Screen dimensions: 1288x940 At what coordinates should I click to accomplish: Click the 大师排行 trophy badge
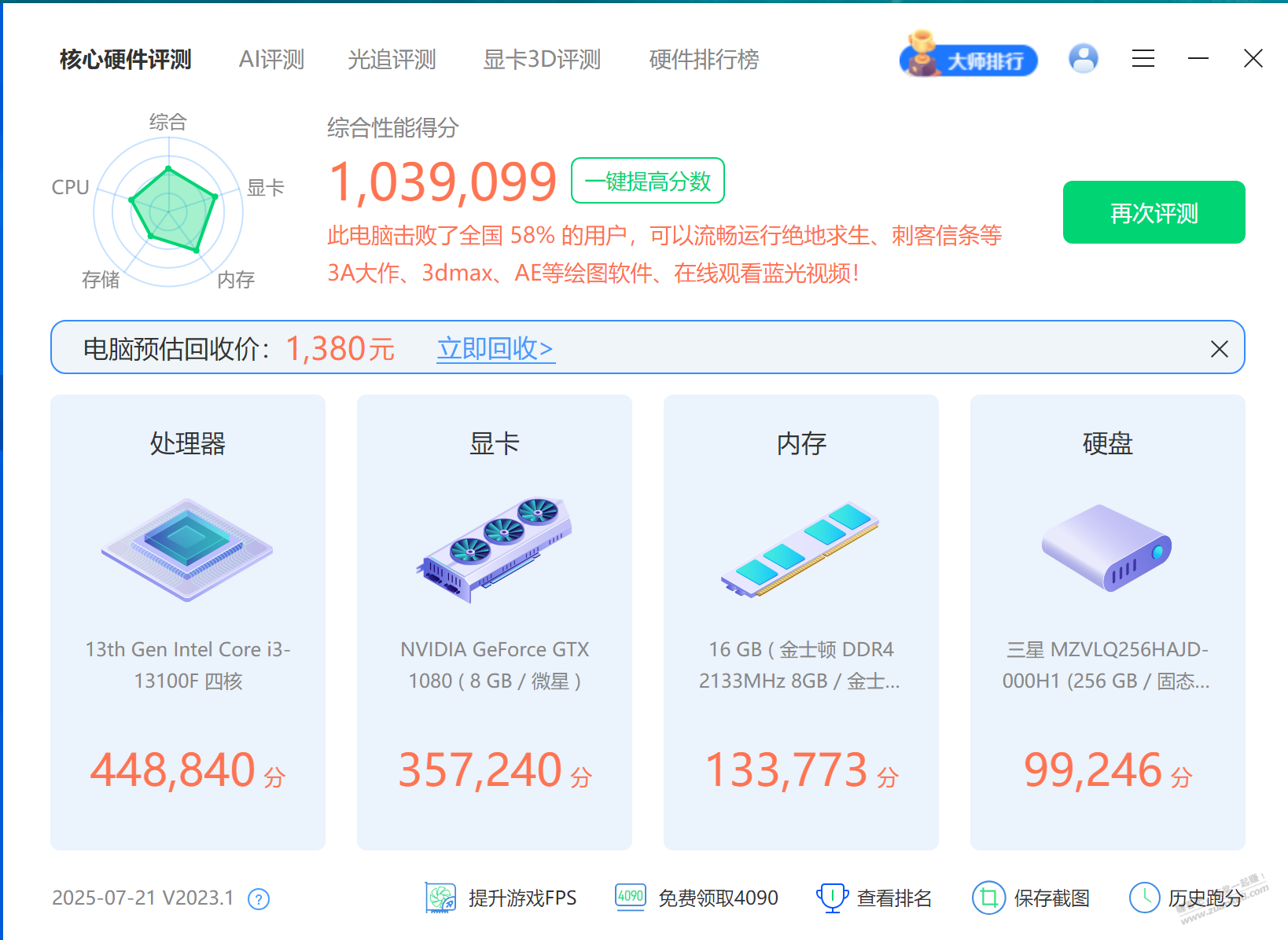click(968, 55)
